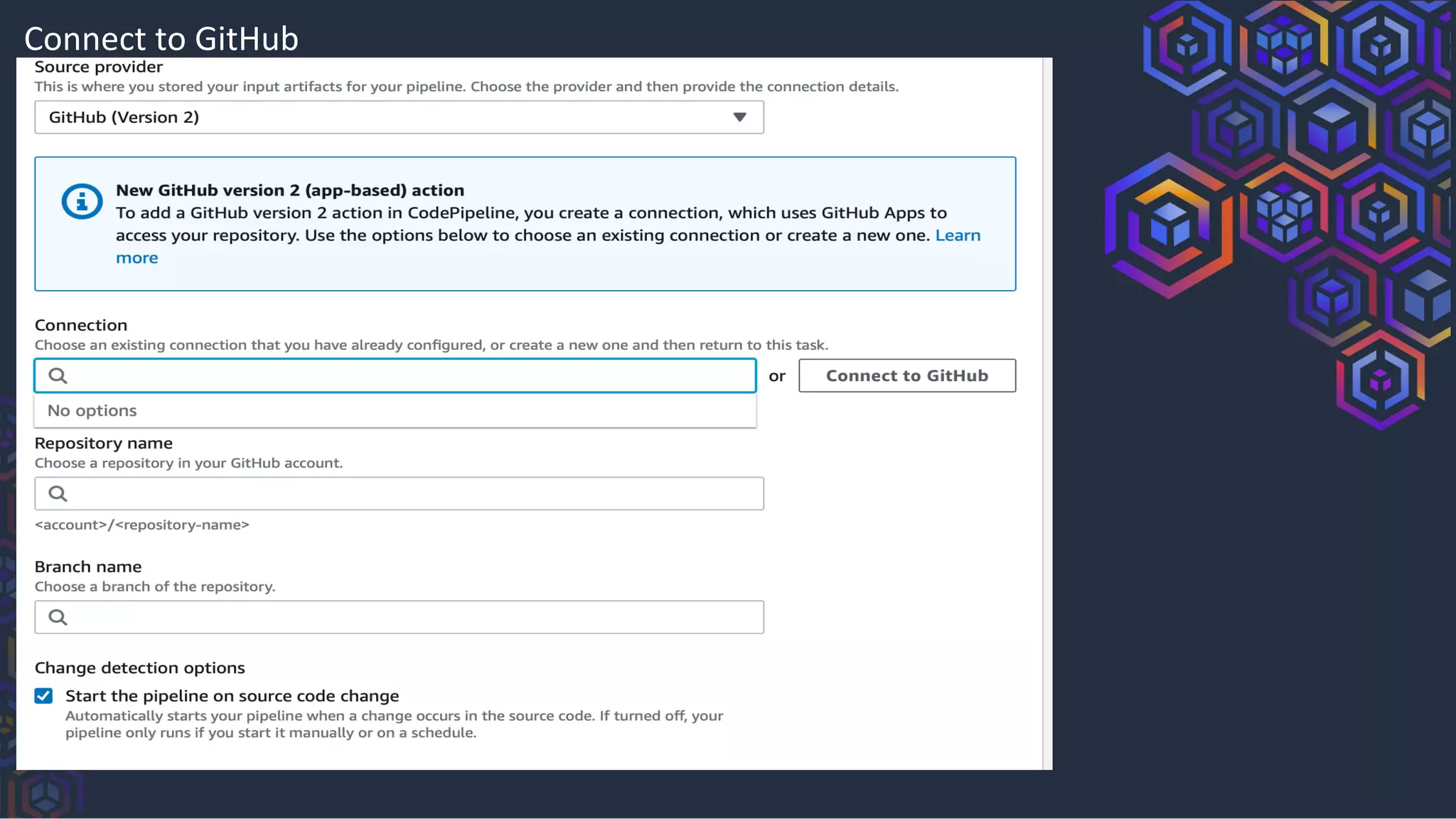Uncheck Start the pipeline on source code change

point(43,696)
